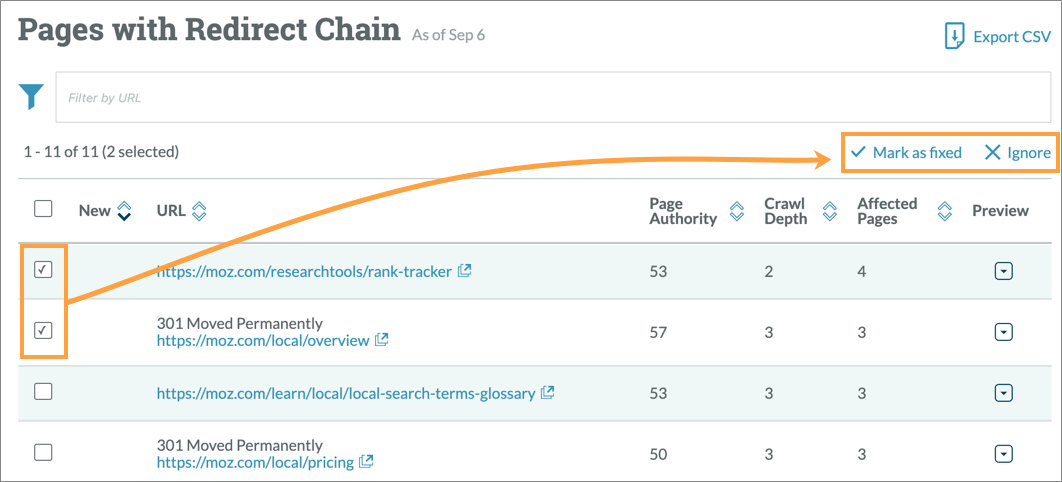Sort by Affected Pages column

[x=944, y=211]
